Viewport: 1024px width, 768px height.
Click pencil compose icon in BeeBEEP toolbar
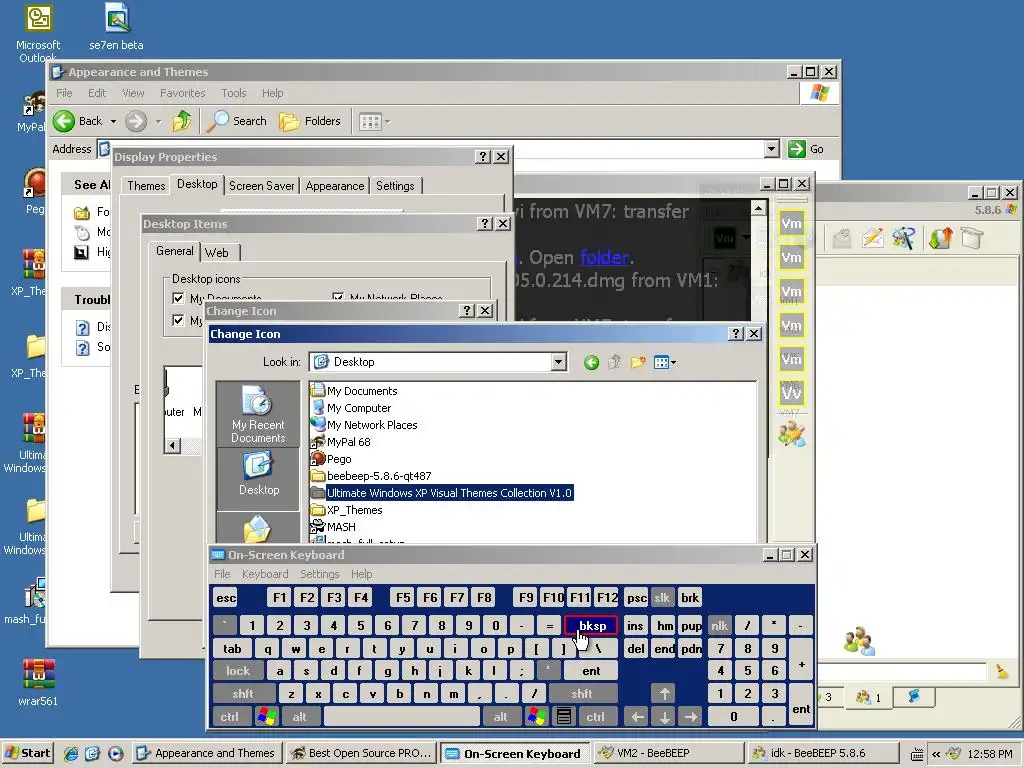point(873,238)
